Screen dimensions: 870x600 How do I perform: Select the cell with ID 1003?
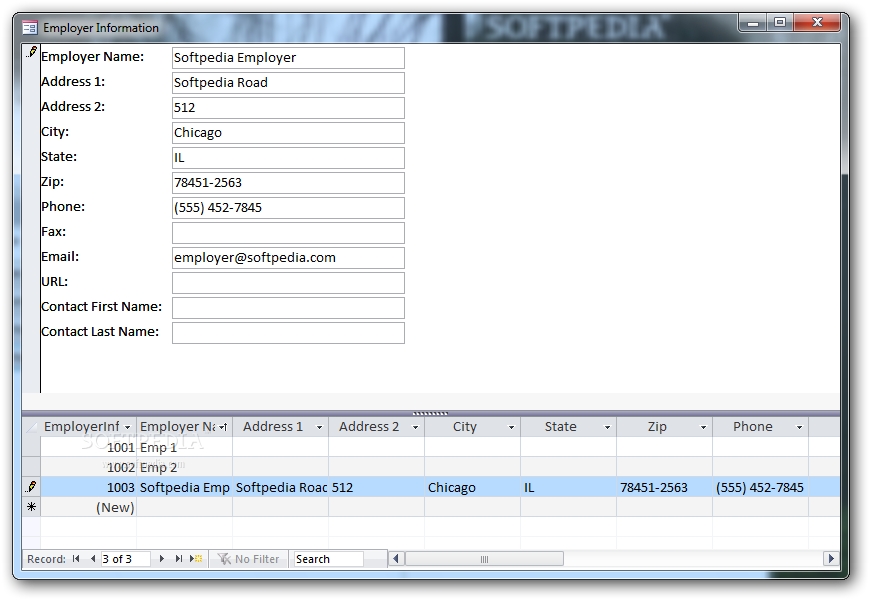[88, 487]
